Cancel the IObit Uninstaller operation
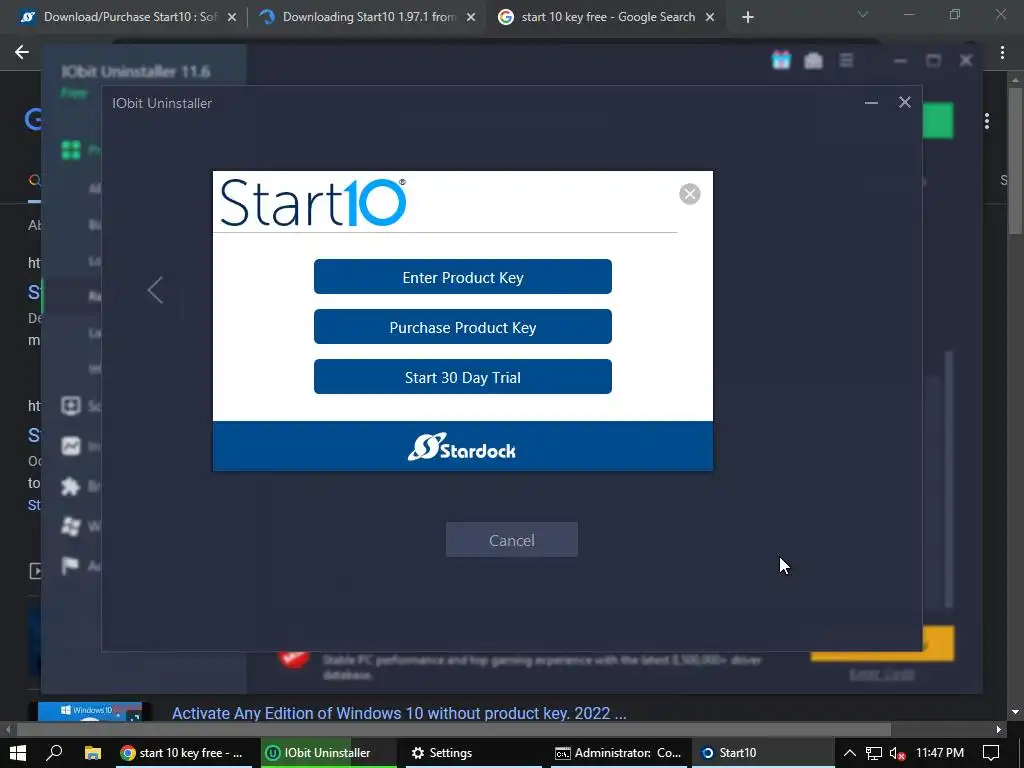The width and height of the screenshot is (1024, 768). coord(511,539)
